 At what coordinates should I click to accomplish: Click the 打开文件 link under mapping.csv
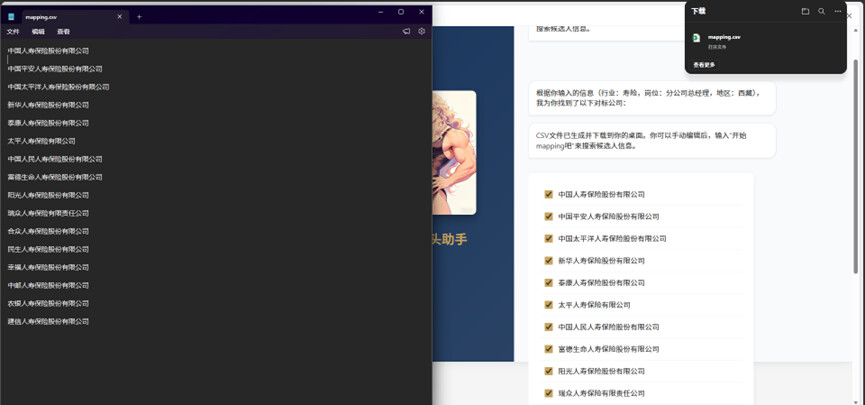pyautogui.click(x=716, y=47)
